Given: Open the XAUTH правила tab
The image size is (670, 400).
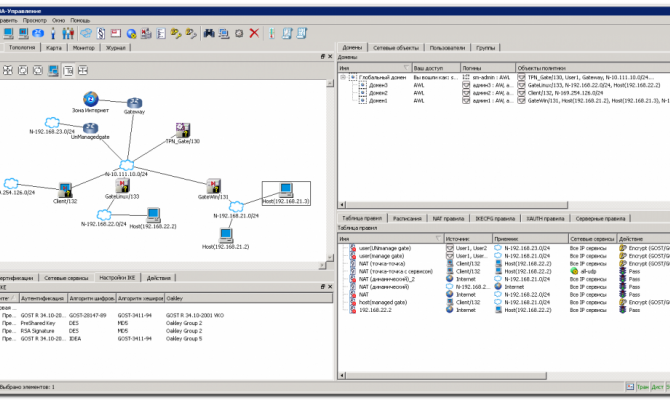Looking at the screenshot, I should pos(545,218).
